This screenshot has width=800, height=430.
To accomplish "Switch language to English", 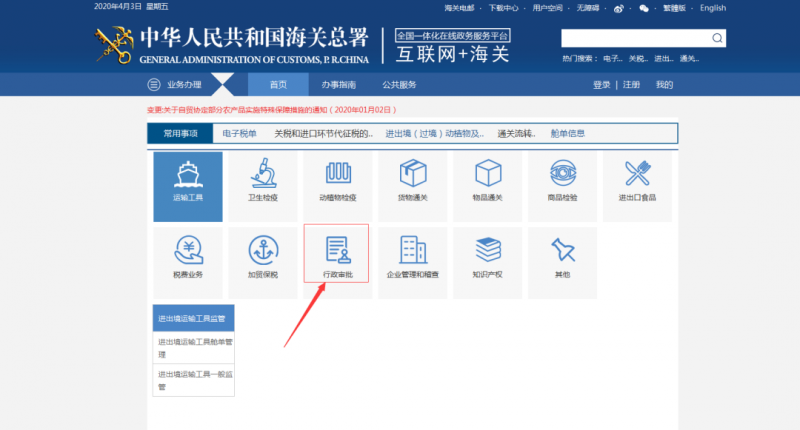I will click(x=713, y=8).
